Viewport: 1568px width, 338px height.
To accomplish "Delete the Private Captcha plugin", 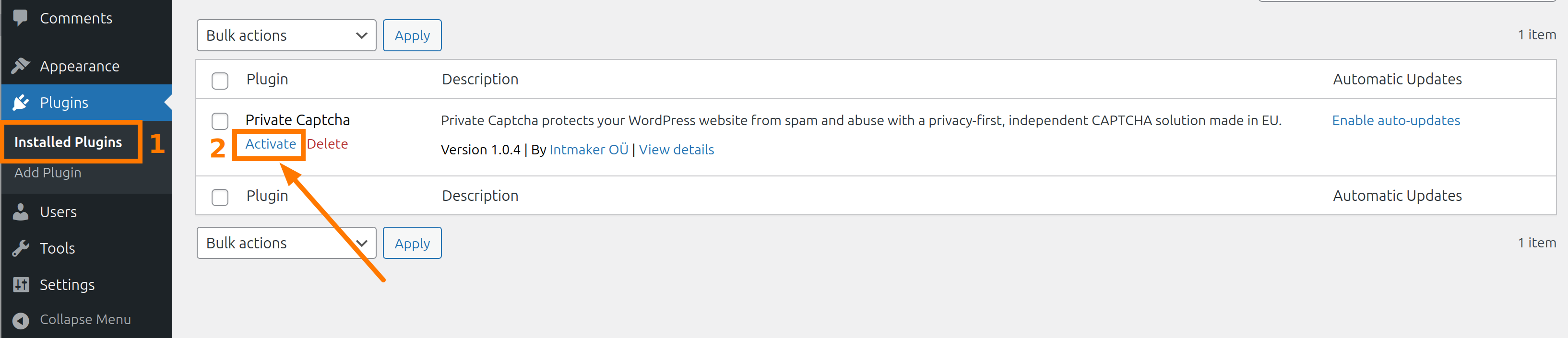I will pyautogui.click(x=328, y=144).
